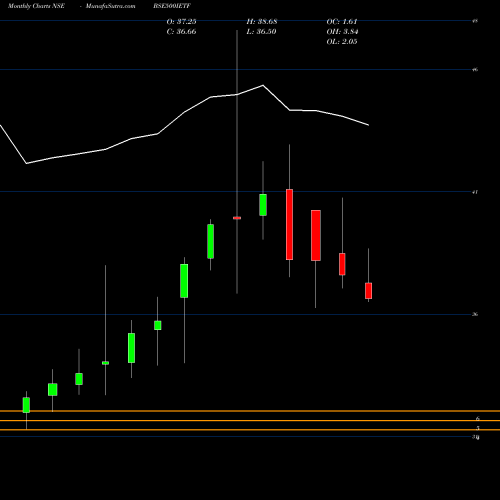Click the 'OC: 1.61' value
The image size is (500, 500).
[x=342, y=22]
